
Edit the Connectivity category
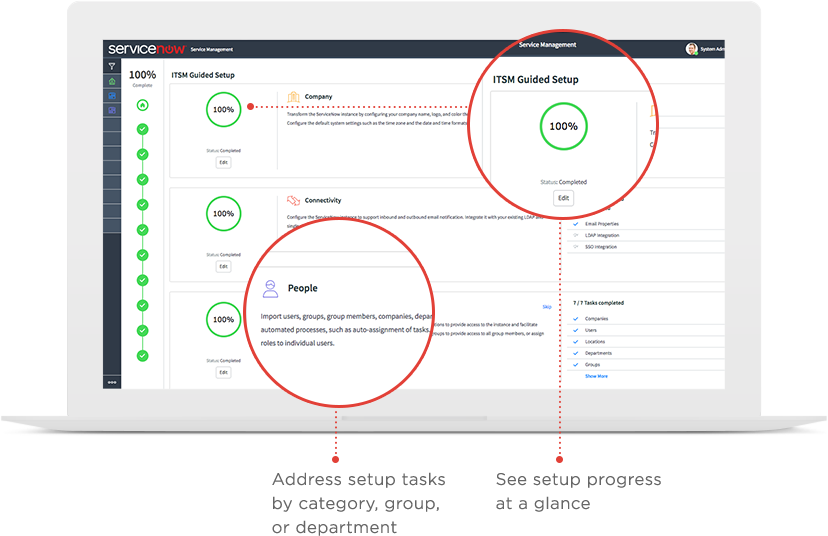pyautogui.click(x=223, y=266)
